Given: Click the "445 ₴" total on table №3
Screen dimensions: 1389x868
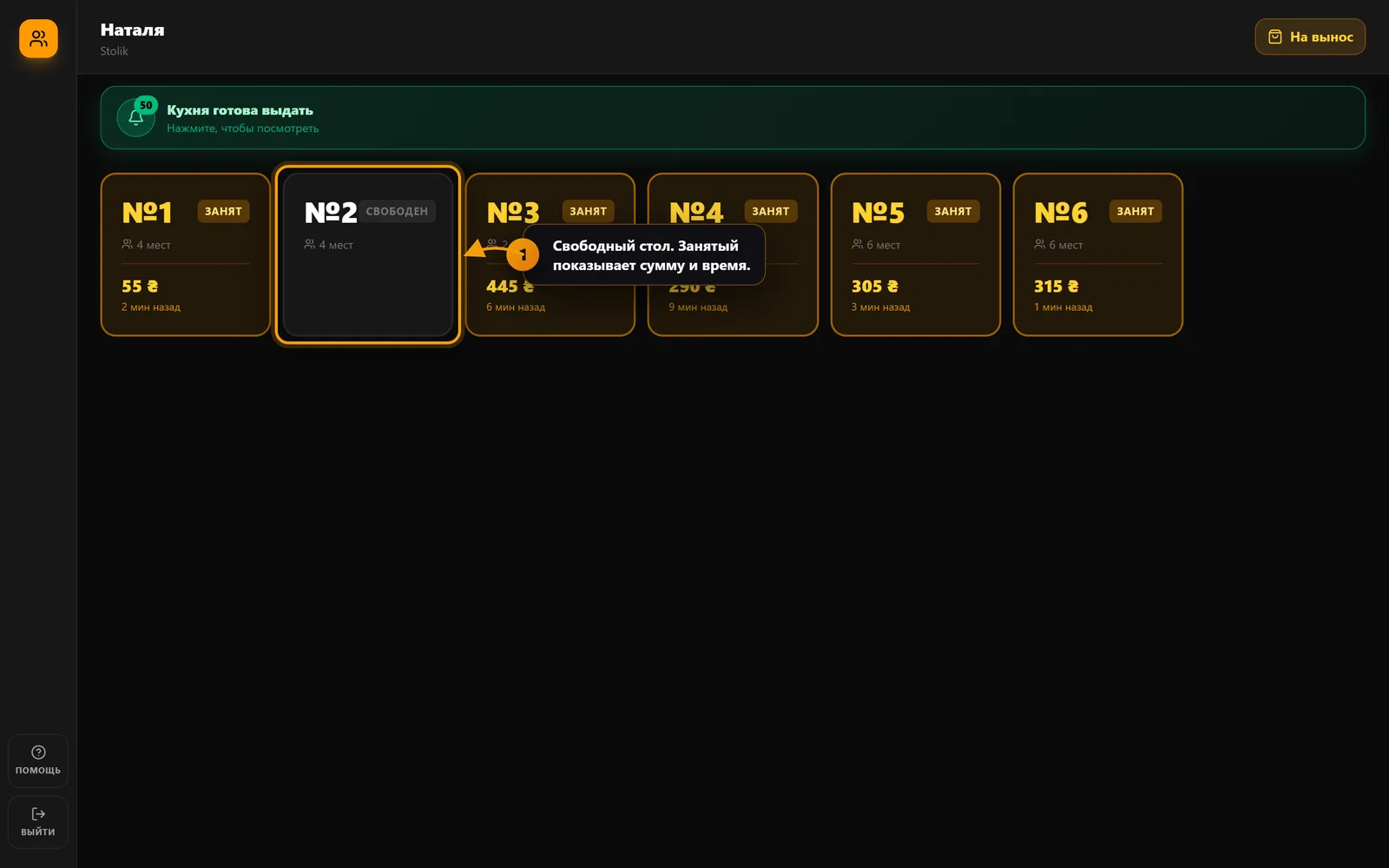Looking at the screenshot, I should pos(509,286).
